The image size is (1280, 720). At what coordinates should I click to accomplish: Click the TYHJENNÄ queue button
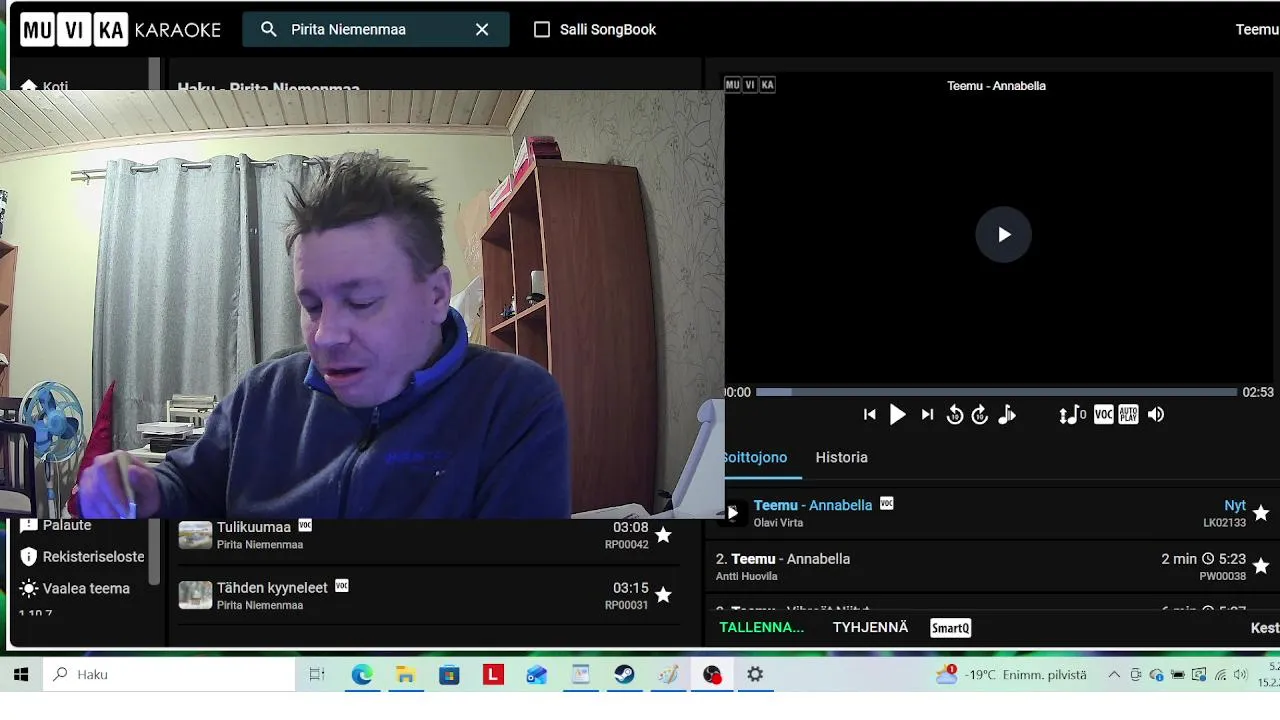pos(870,627)
